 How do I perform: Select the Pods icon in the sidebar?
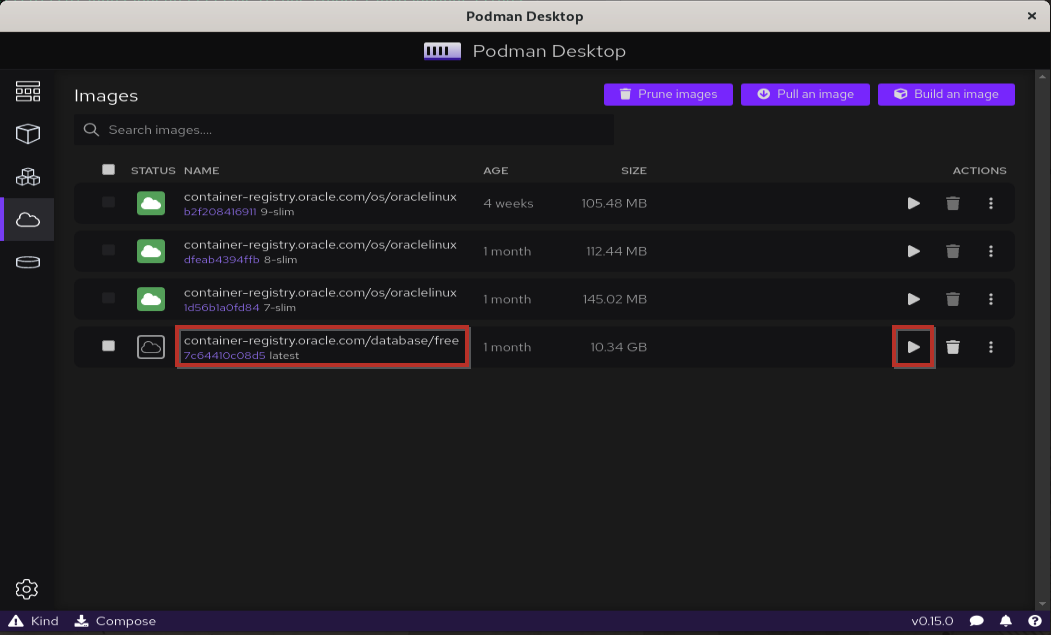pos(28,176)
